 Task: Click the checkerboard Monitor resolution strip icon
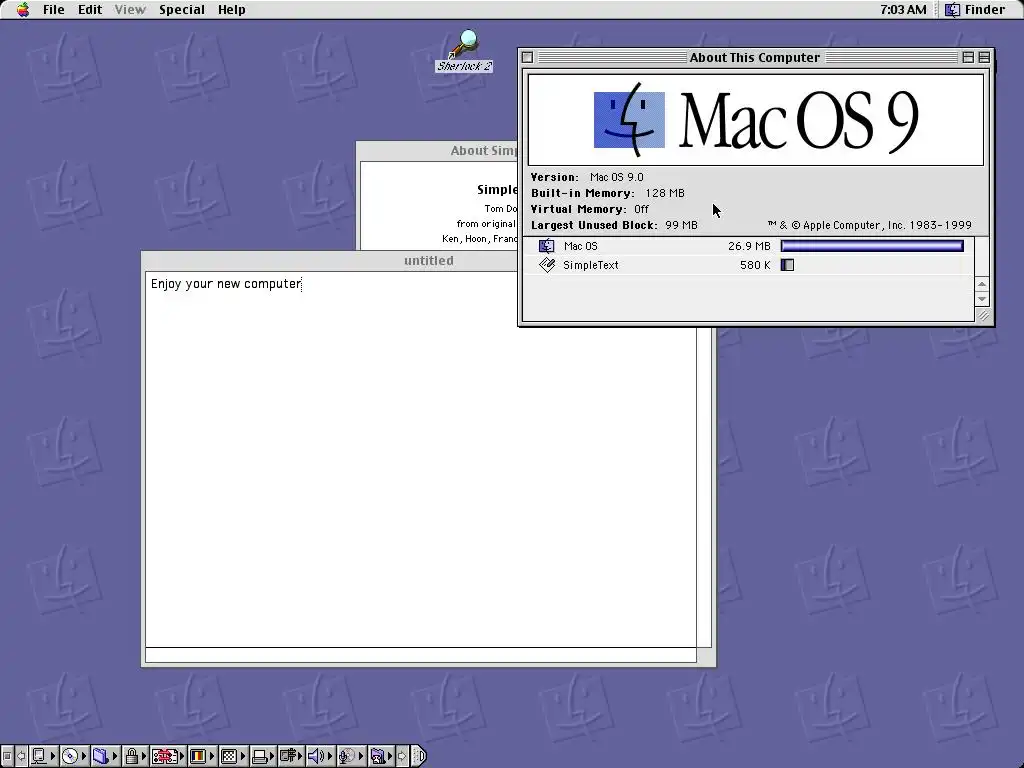[229, 756]
